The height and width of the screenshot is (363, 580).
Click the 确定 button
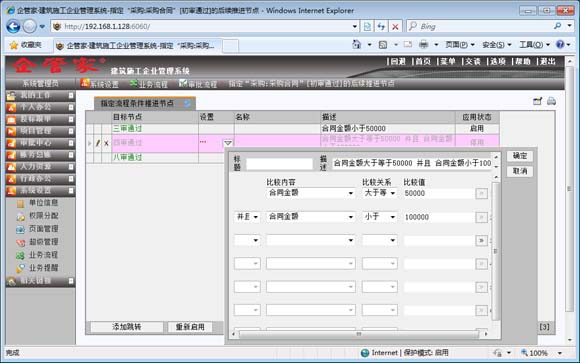(520, 156)
